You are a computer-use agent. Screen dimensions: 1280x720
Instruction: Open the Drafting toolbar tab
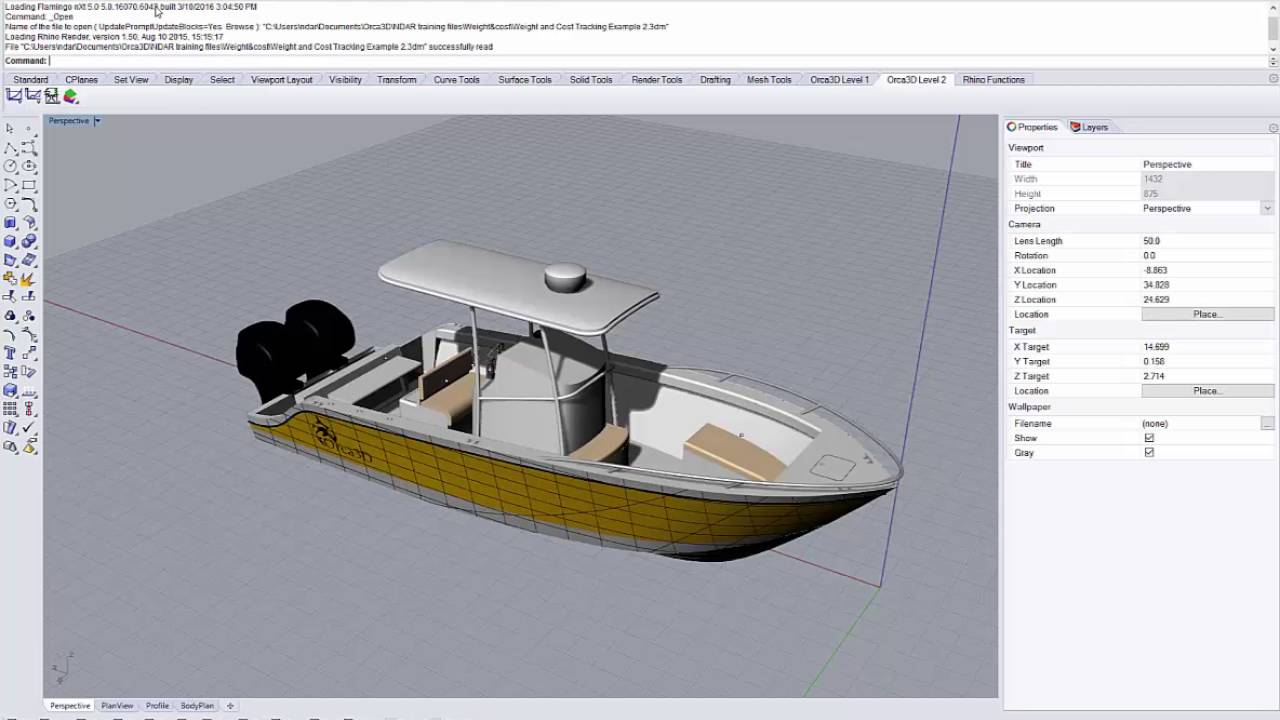pos(715,80)
